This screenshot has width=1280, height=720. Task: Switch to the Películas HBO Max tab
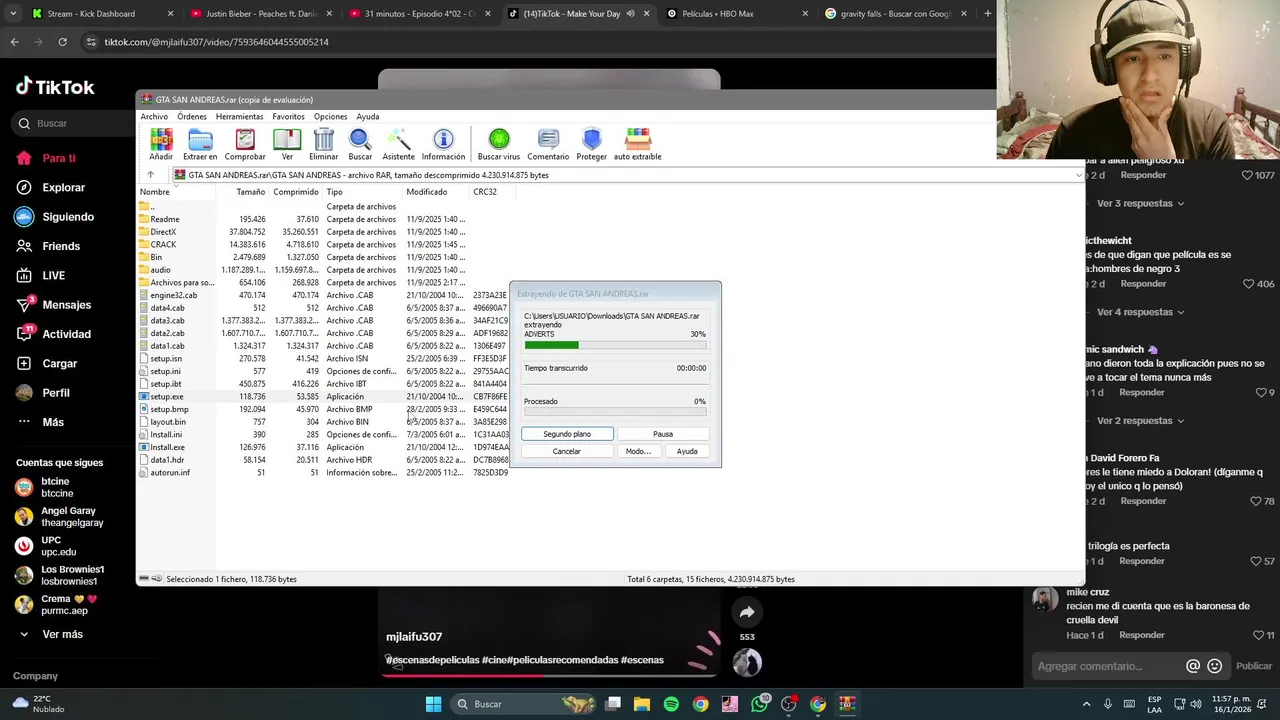(735, 14)
